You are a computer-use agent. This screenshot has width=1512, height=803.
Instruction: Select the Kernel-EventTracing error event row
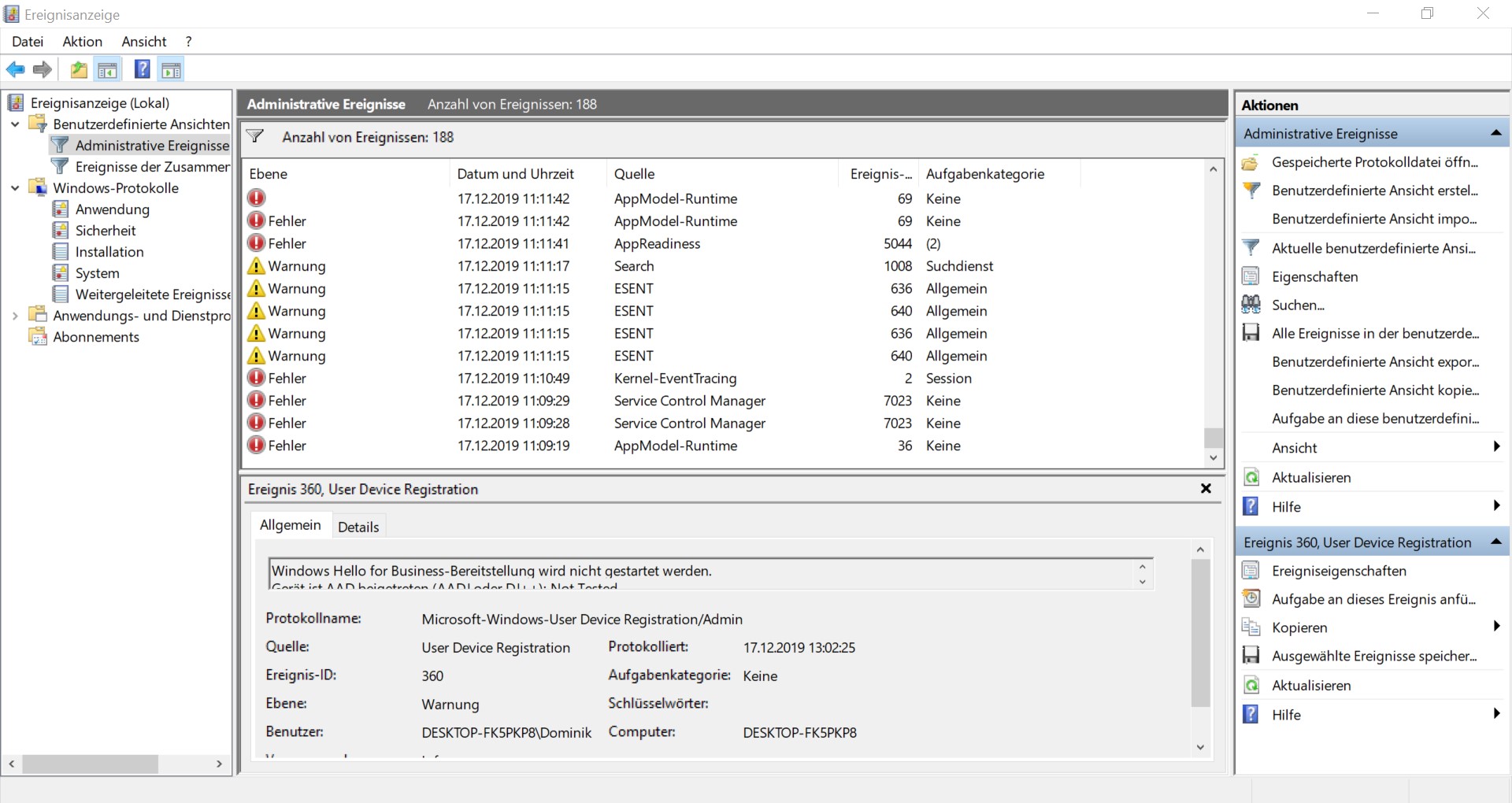pos(723,379)
